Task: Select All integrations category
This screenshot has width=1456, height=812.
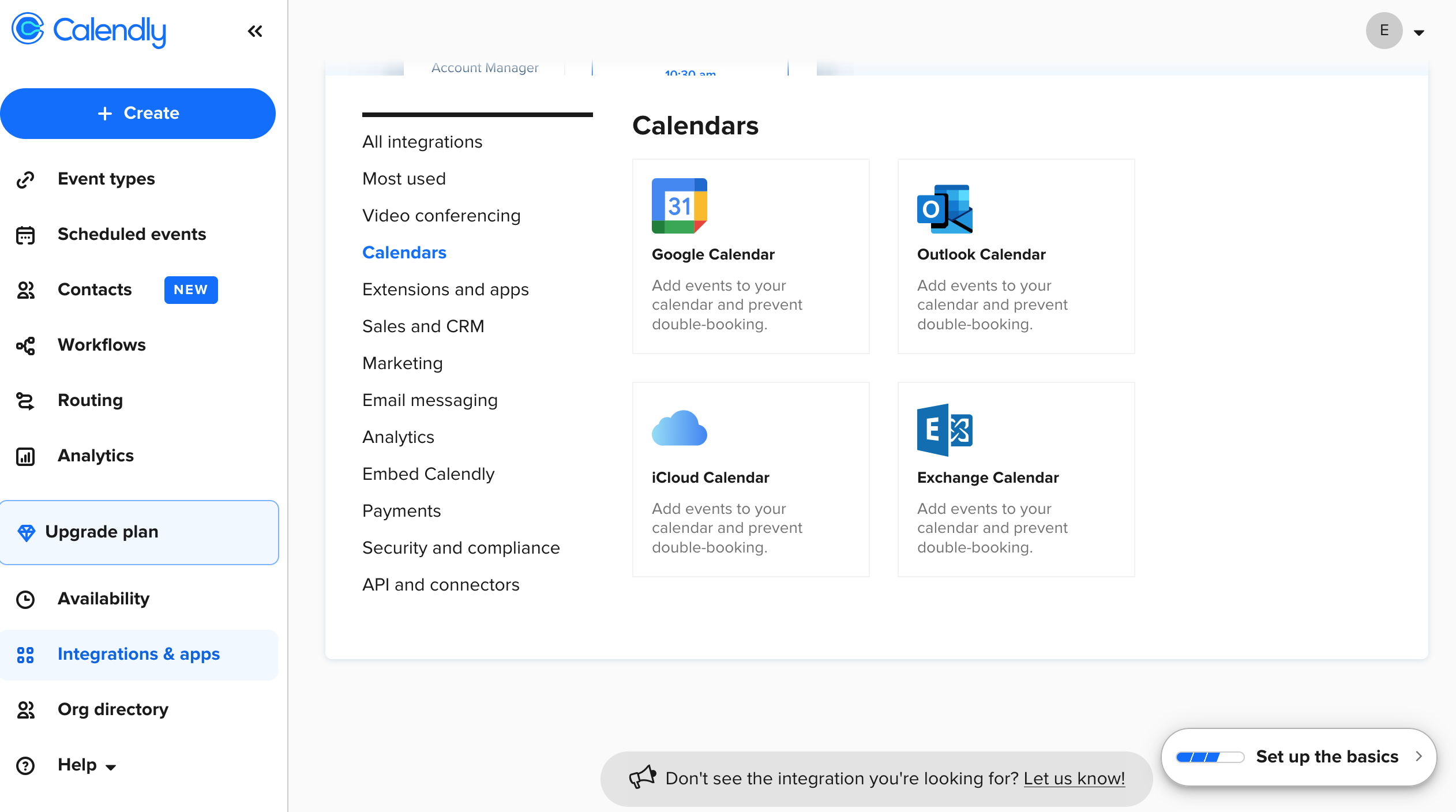Action: pos(422,142)
